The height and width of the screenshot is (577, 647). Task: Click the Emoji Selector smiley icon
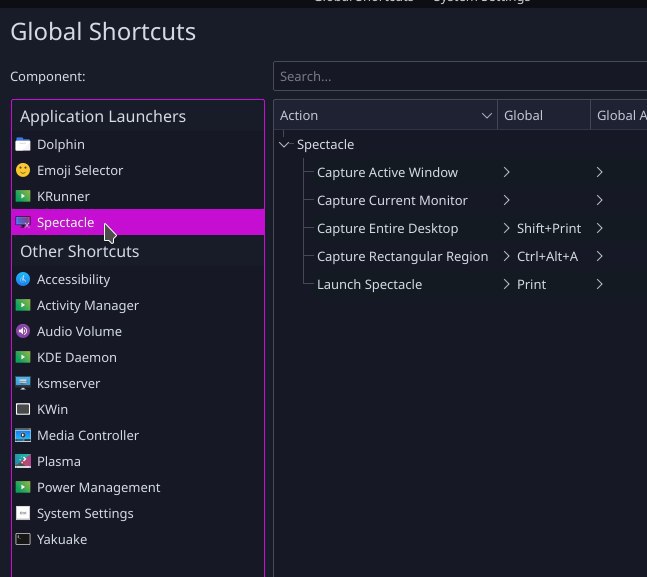point(23,170)
